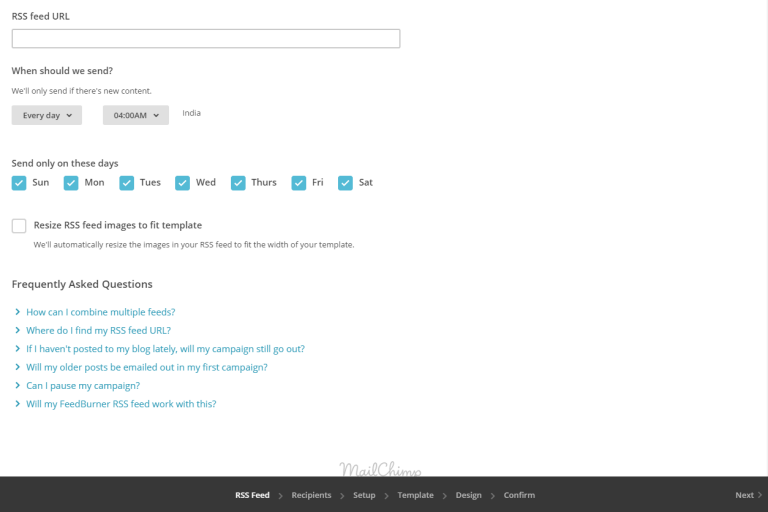Go to the Recipients step
The image size is (768, 512).
(x=311, y=495)
